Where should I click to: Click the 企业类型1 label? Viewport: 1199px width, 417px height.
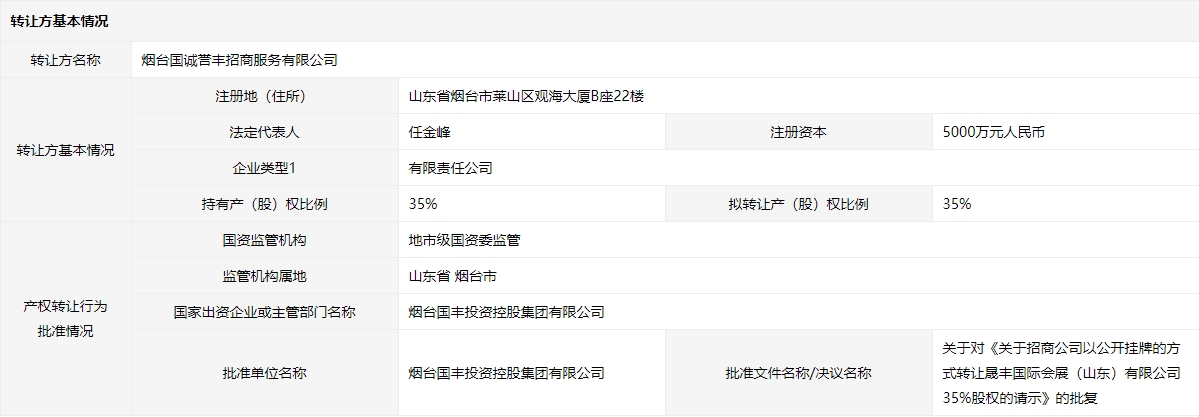pos(264,168)
